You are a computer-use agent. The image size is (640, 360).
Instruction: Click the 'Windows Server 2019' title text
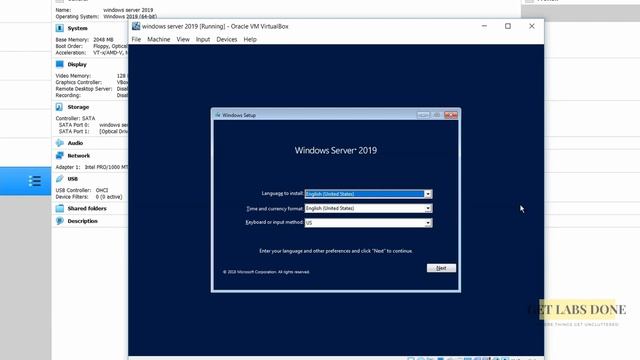[x=336, y=150]
